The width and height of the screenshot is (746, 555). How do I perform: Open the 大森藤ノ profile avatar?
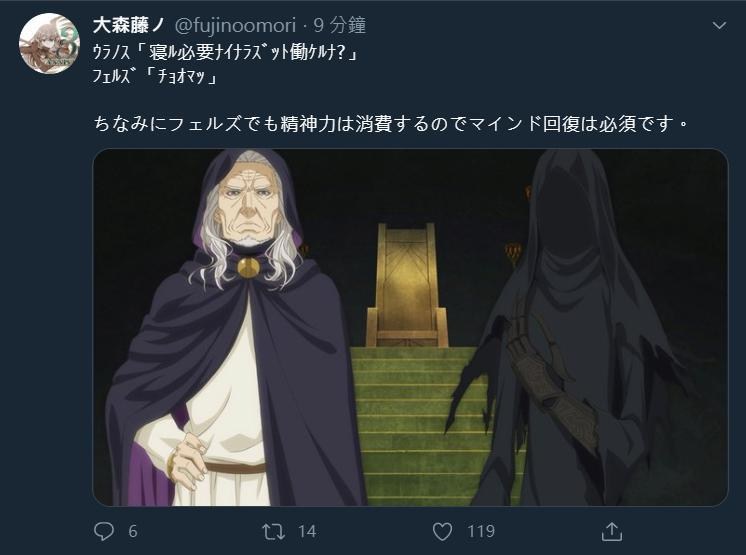(49, 43)
